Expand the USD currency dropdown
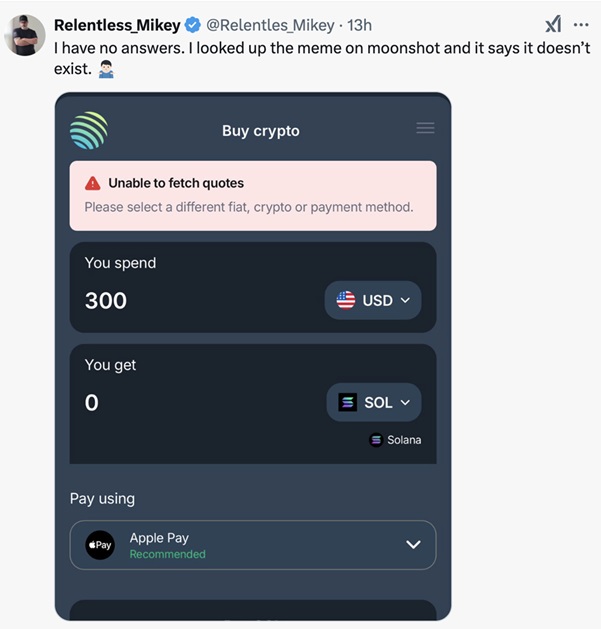The image size is (601, 629). pyautogui.click(x=373, y=300)
